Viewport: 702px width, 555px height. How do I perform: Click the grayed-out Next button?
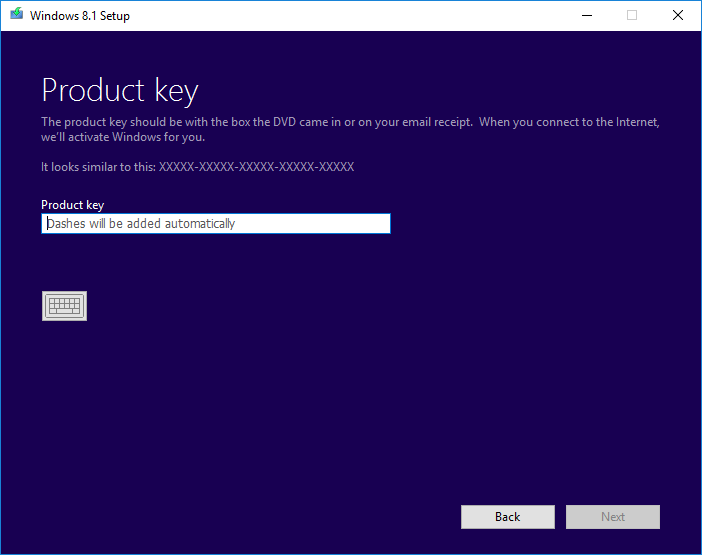point(612,517)
